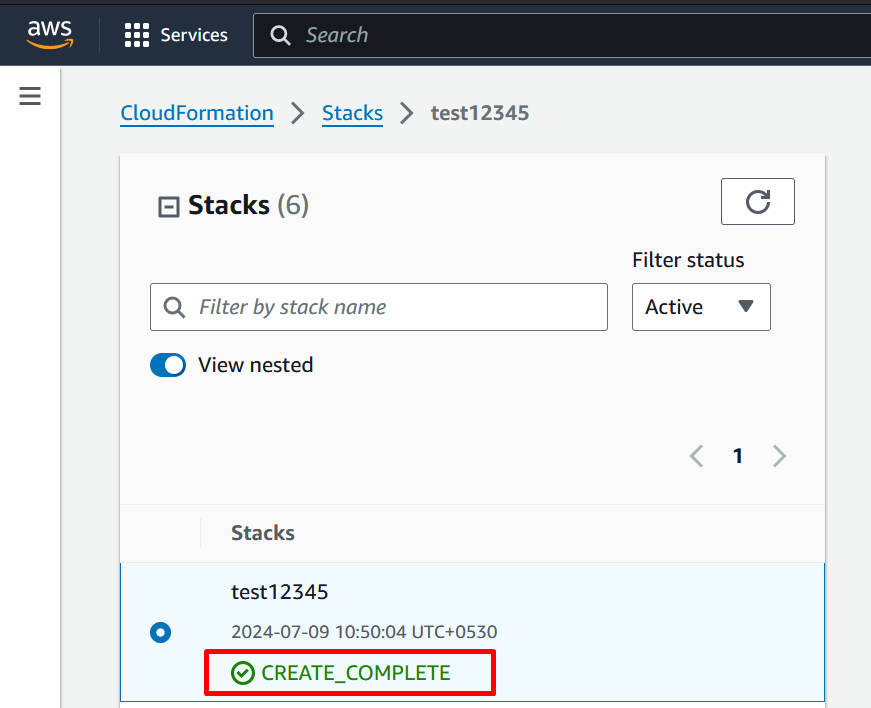Select page number 1 in pagination
This screenshot has width=871, height=708.
tap(738, 456)
